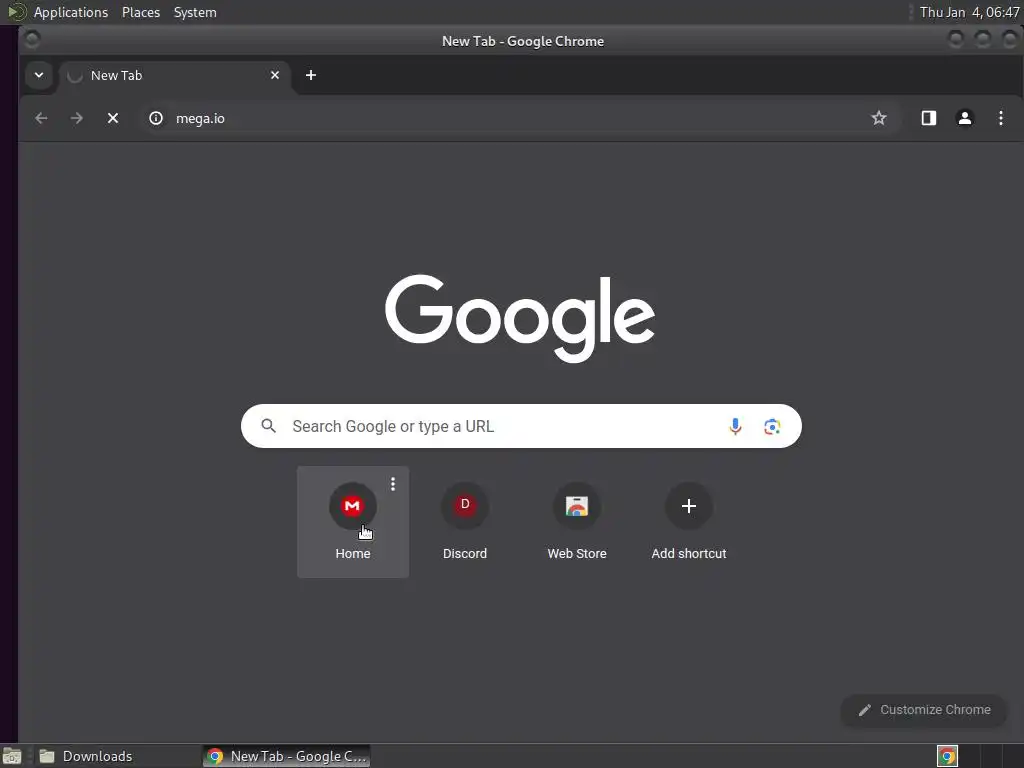Viewport: 1024px width, 768px height.
Task: Open the MEGA Home shortcut
Action: (353, 521)
